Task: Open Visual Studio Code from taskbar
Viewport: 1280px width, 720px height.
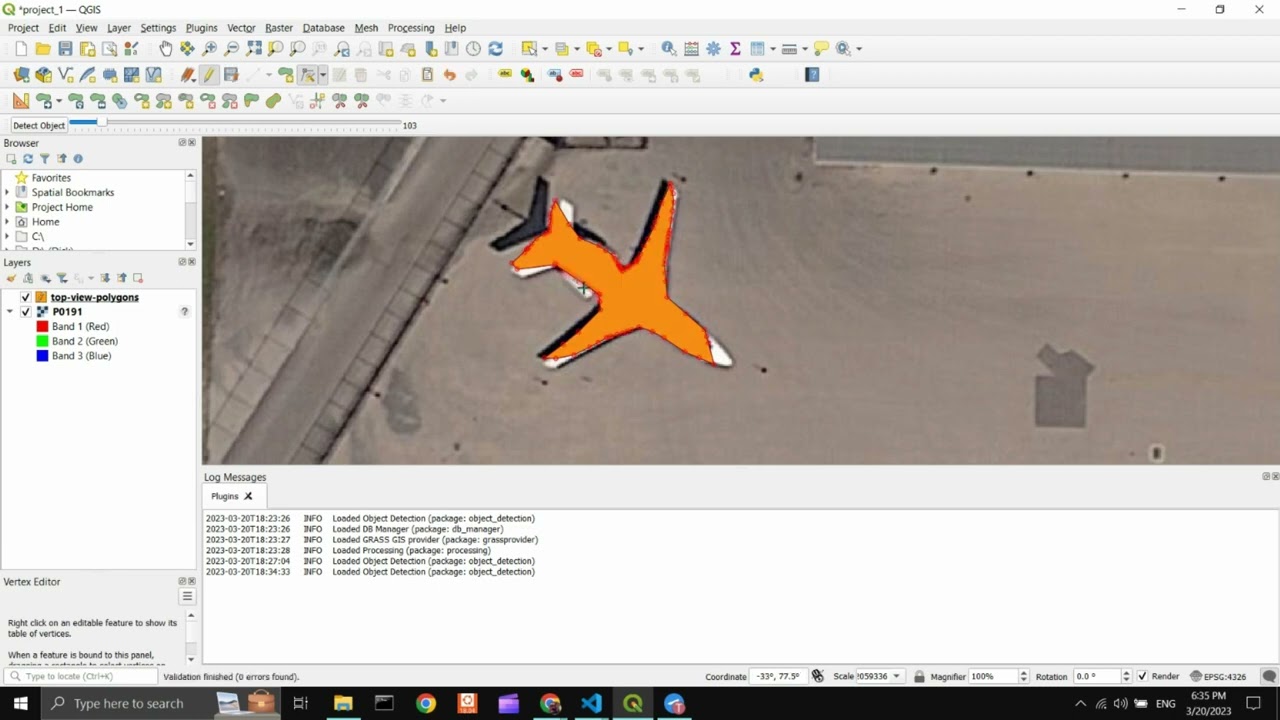Action: [x=591, y=703]
